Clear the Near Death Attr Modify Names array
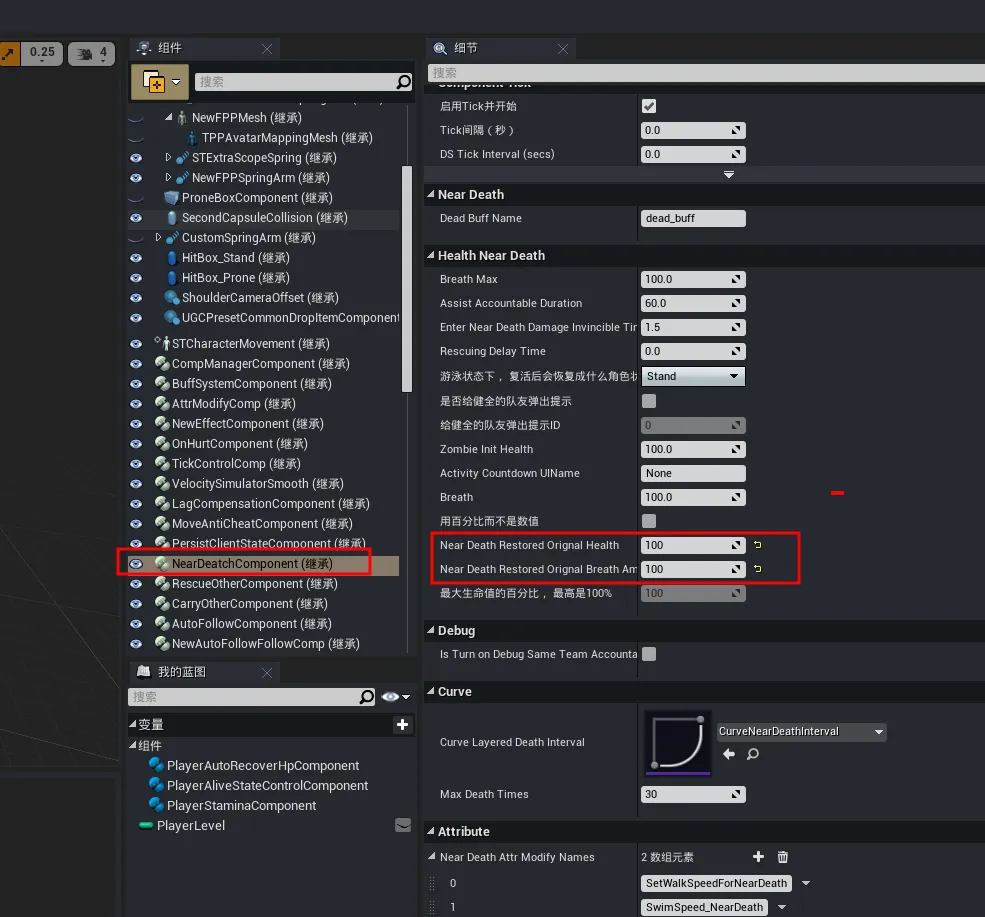 coord(783,857)
